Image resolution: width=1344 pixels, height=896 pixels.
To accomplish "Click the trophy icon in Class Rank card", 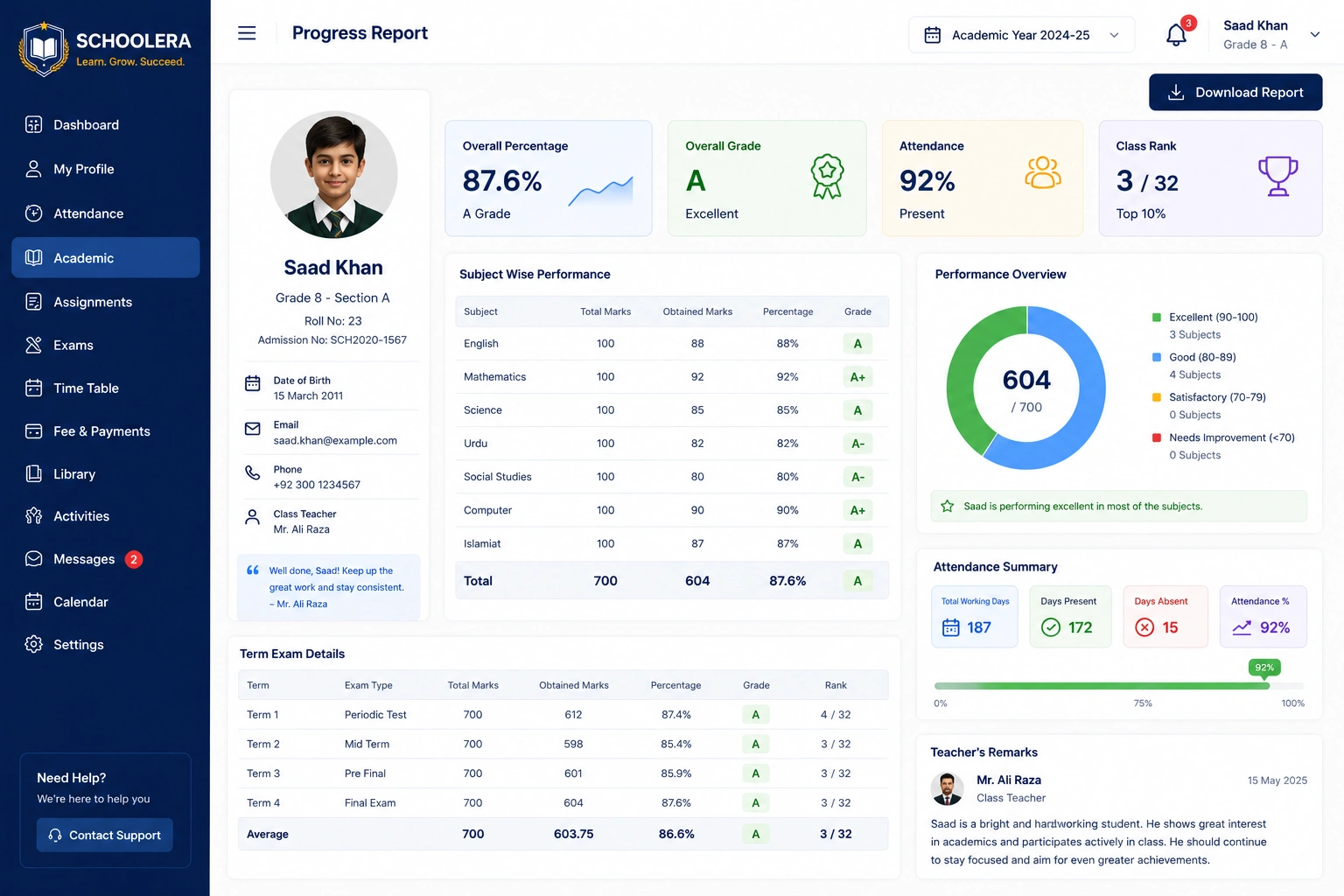I will pyautogui.click(x=1277, y=176).
